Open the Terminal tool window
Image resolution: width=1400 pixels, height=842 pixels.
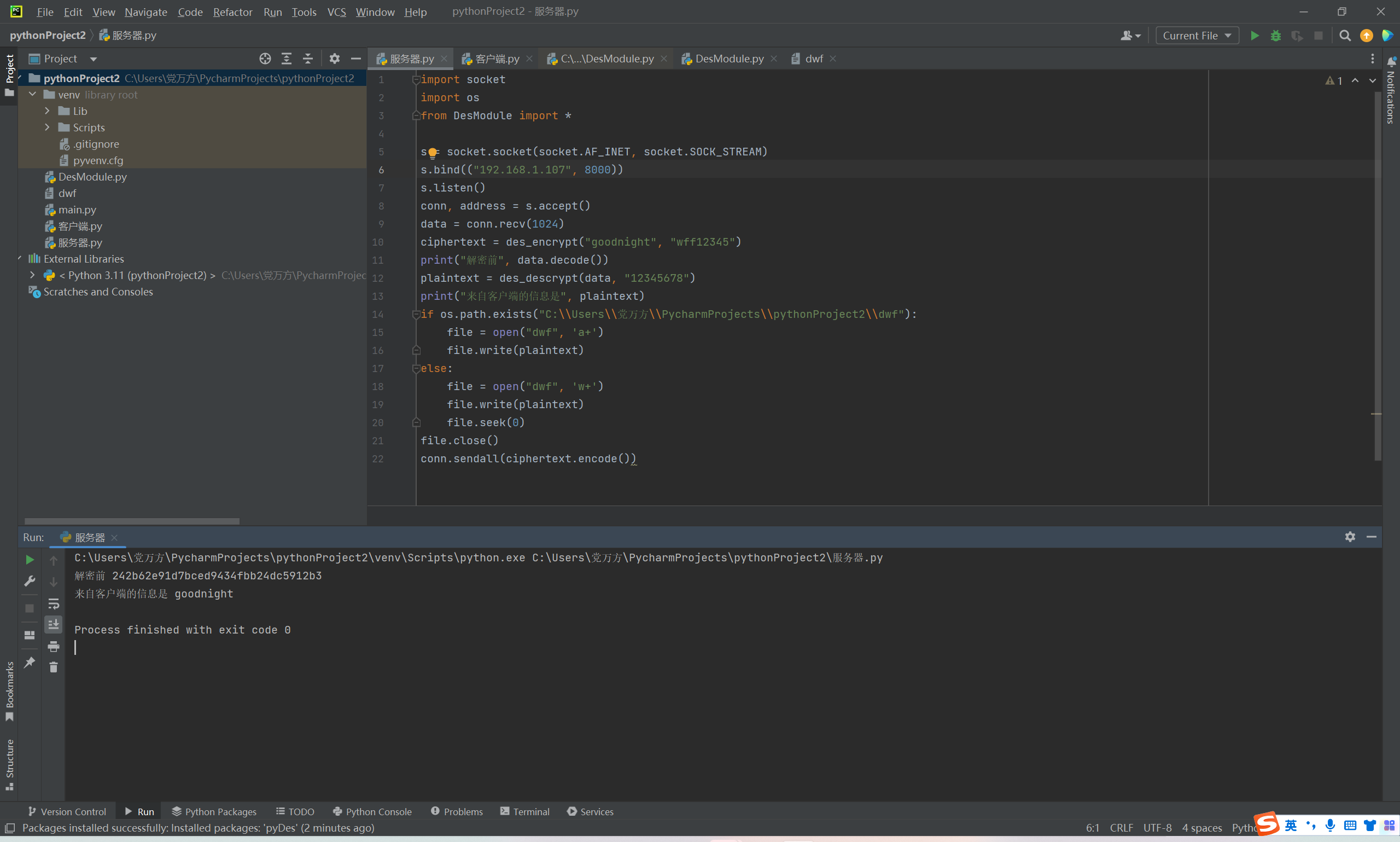524,811
